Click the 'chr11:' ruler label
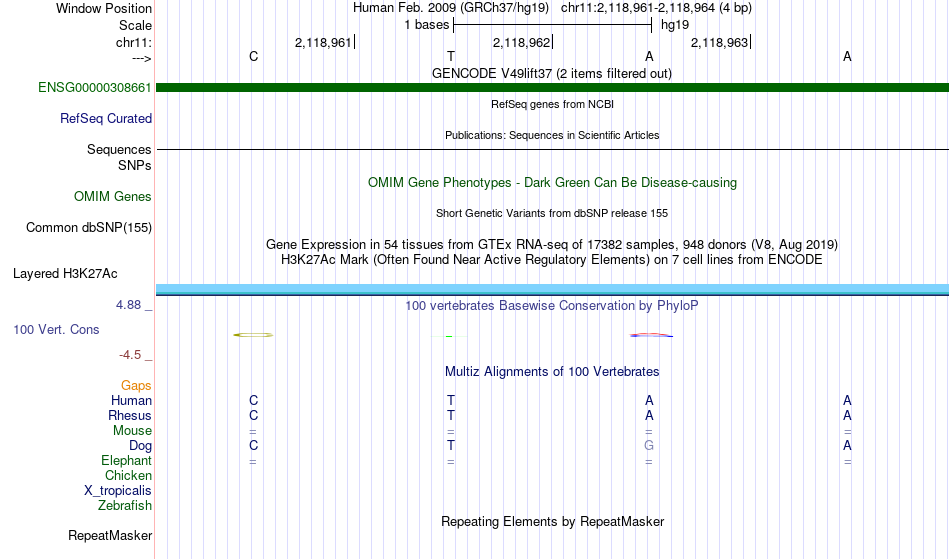Screen dimensions: 950x559 pyautogui.click(x=134, y=42)
